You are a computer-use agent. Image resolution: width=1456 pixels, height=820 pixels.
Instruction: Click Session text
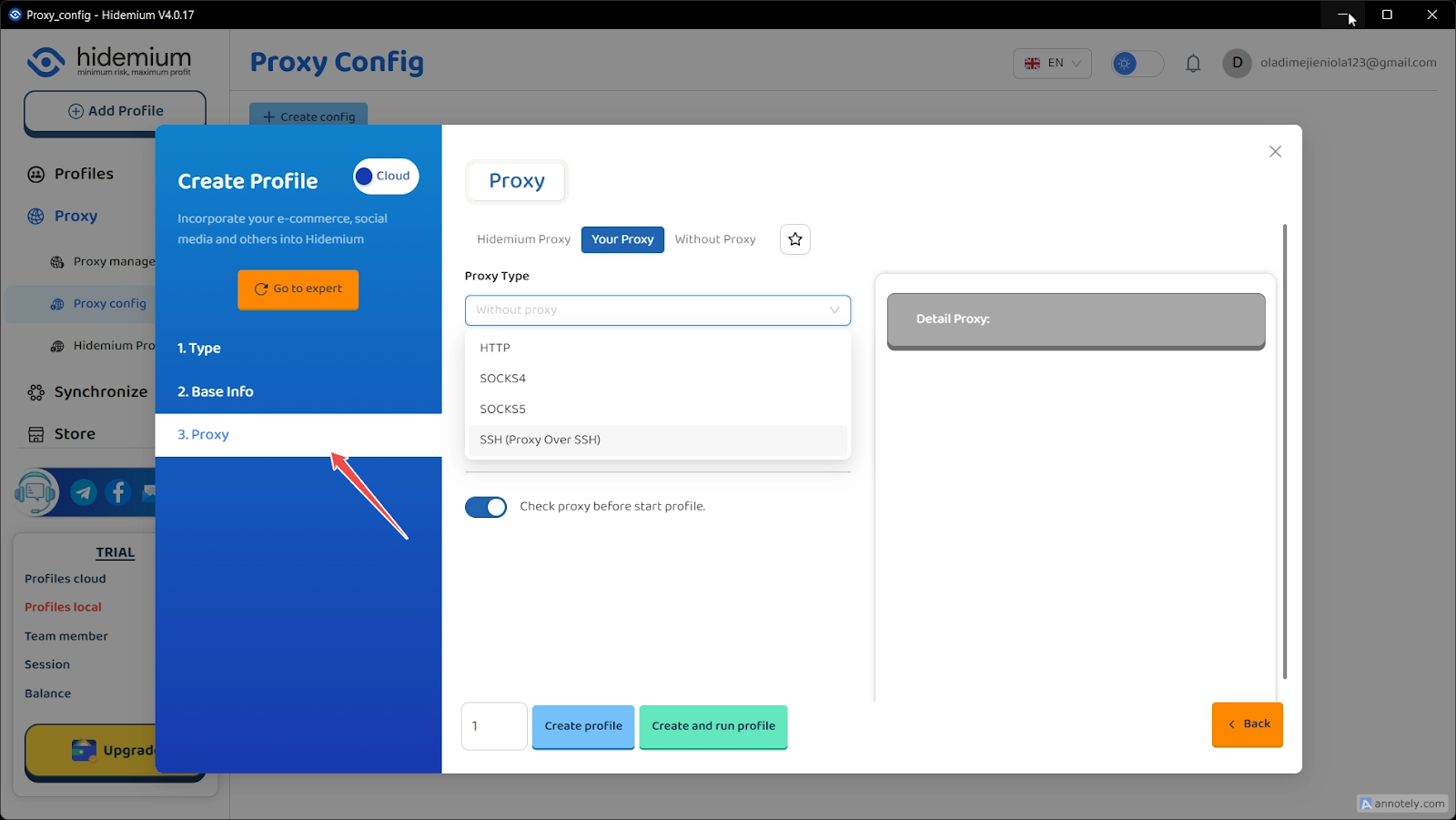47,664
